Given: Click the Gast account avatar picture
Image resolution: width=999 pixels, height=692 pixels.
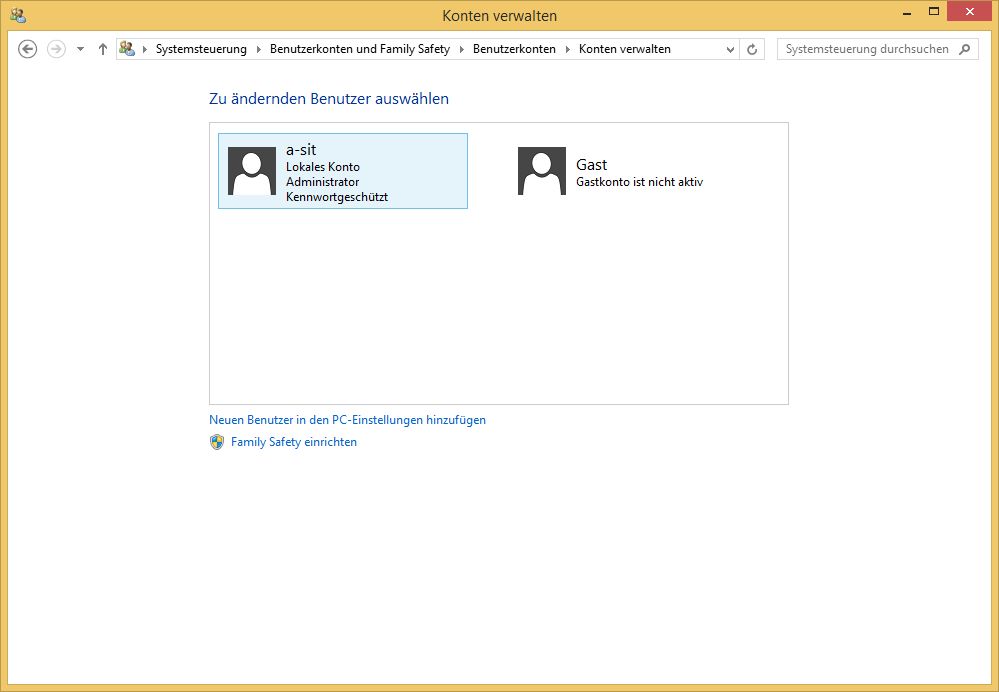Looking at the screenshot, I should coord(542,171).
